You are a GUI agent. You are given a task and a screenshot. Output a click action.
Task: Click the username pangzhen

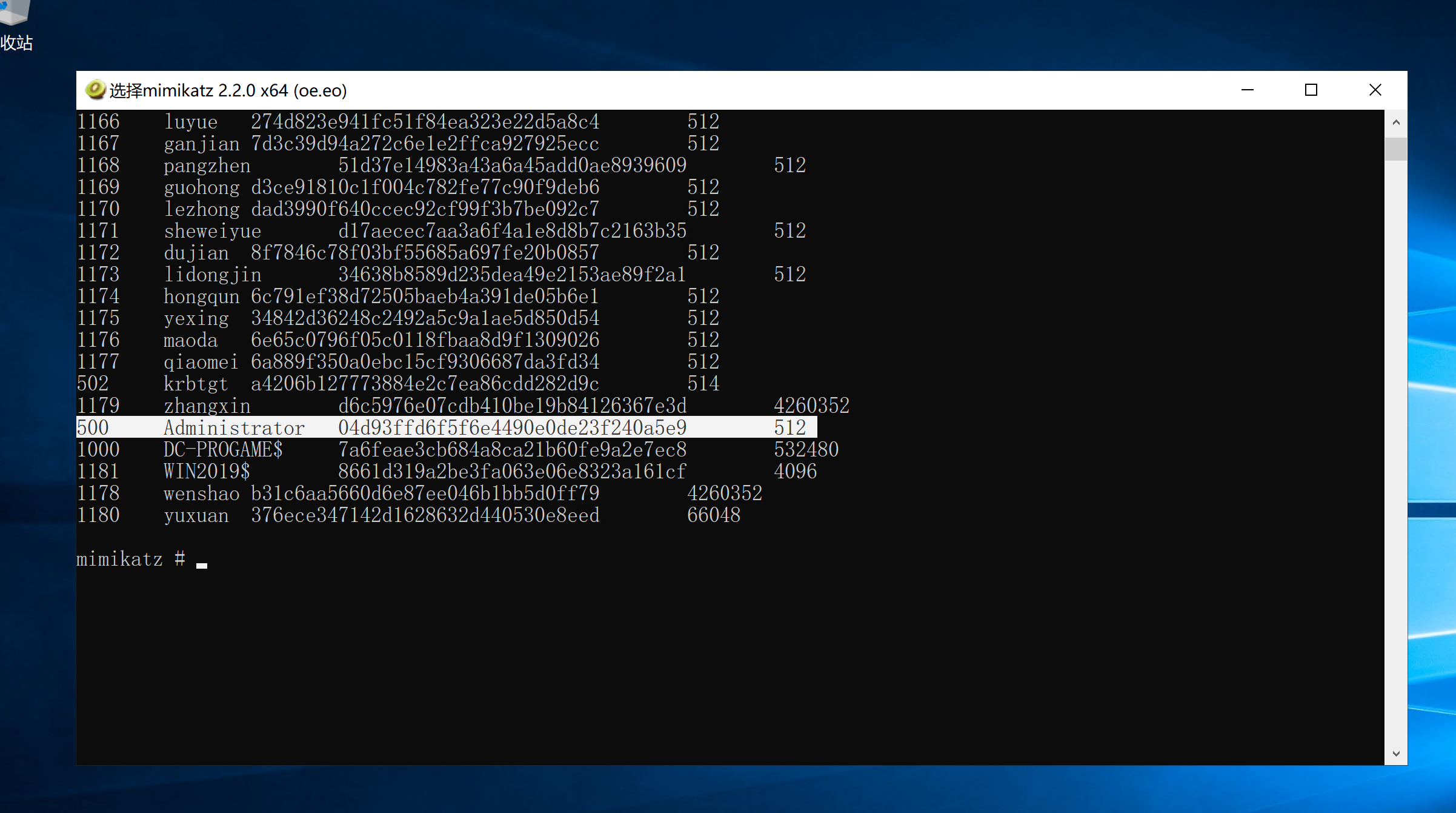pos(207,166)
